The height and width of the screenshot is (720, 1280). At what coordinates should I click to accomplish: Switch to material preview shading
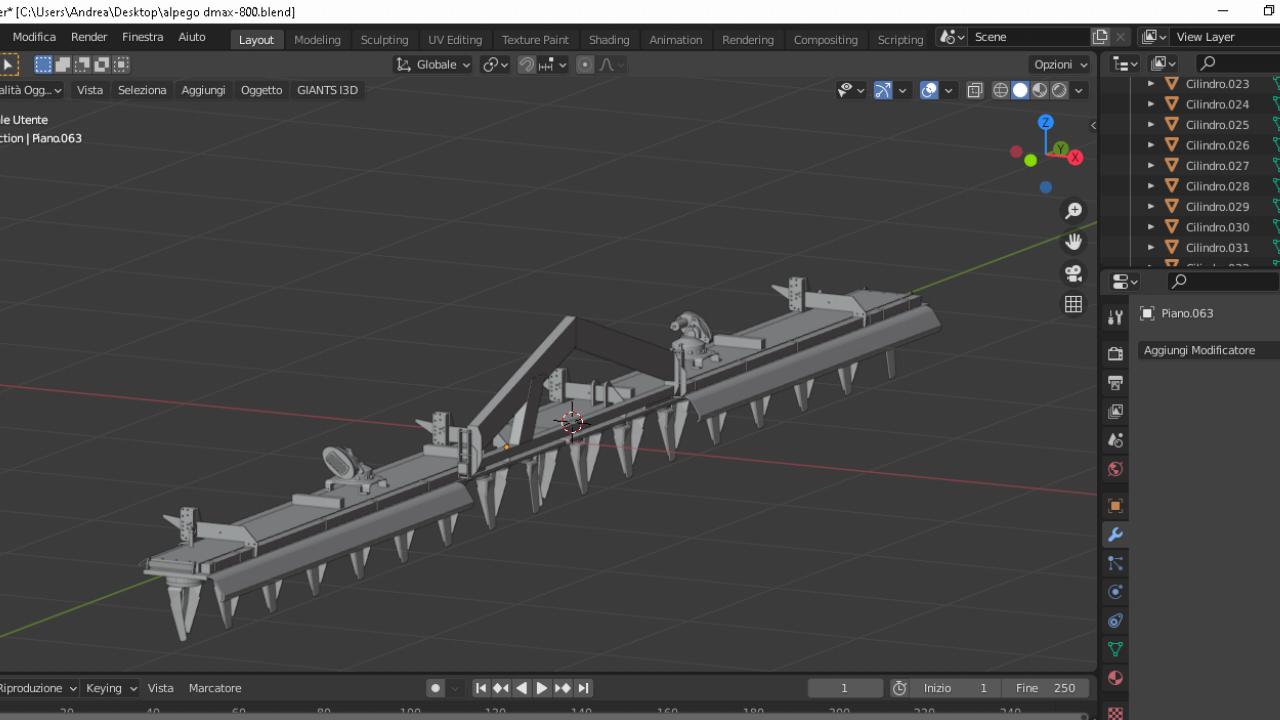tap(1039, 90)
